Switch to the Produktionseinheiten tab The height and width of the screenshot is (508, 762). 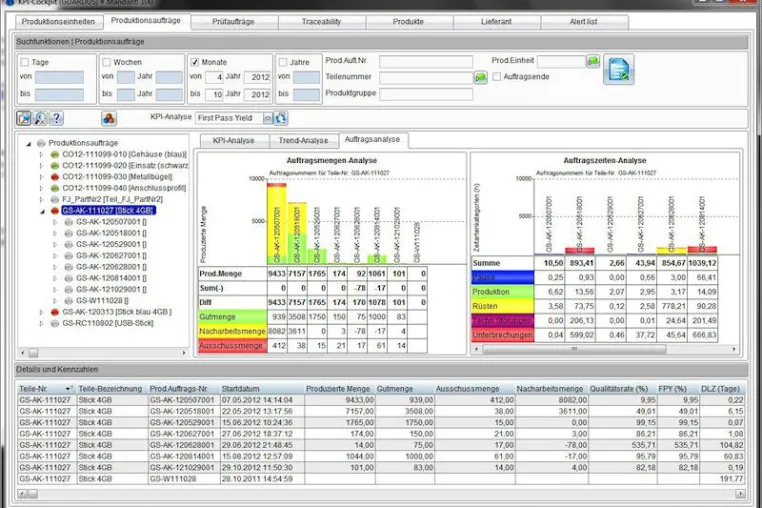[58, 22]
